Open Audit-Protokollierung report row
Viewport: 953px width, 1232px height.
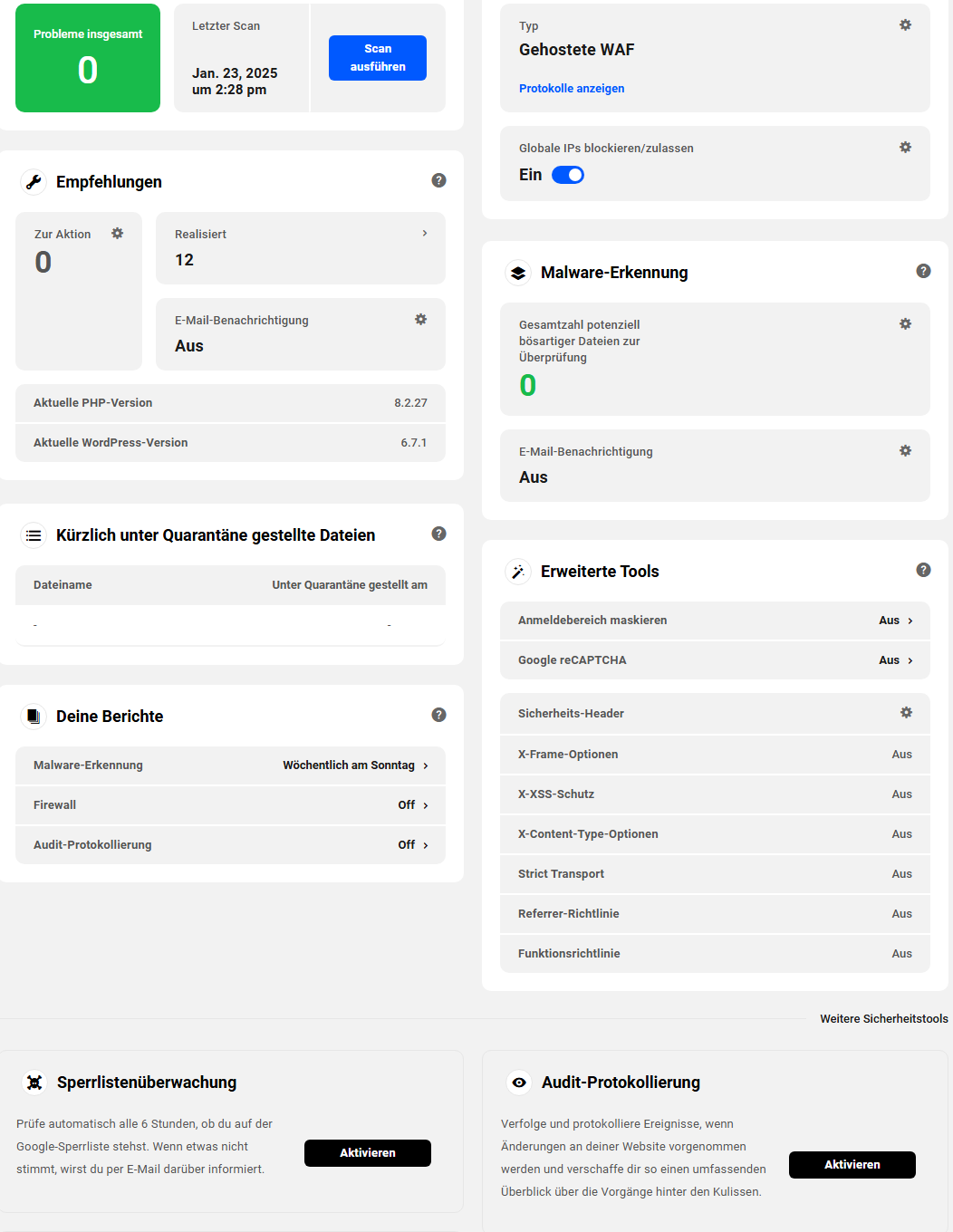click(230, 845)
